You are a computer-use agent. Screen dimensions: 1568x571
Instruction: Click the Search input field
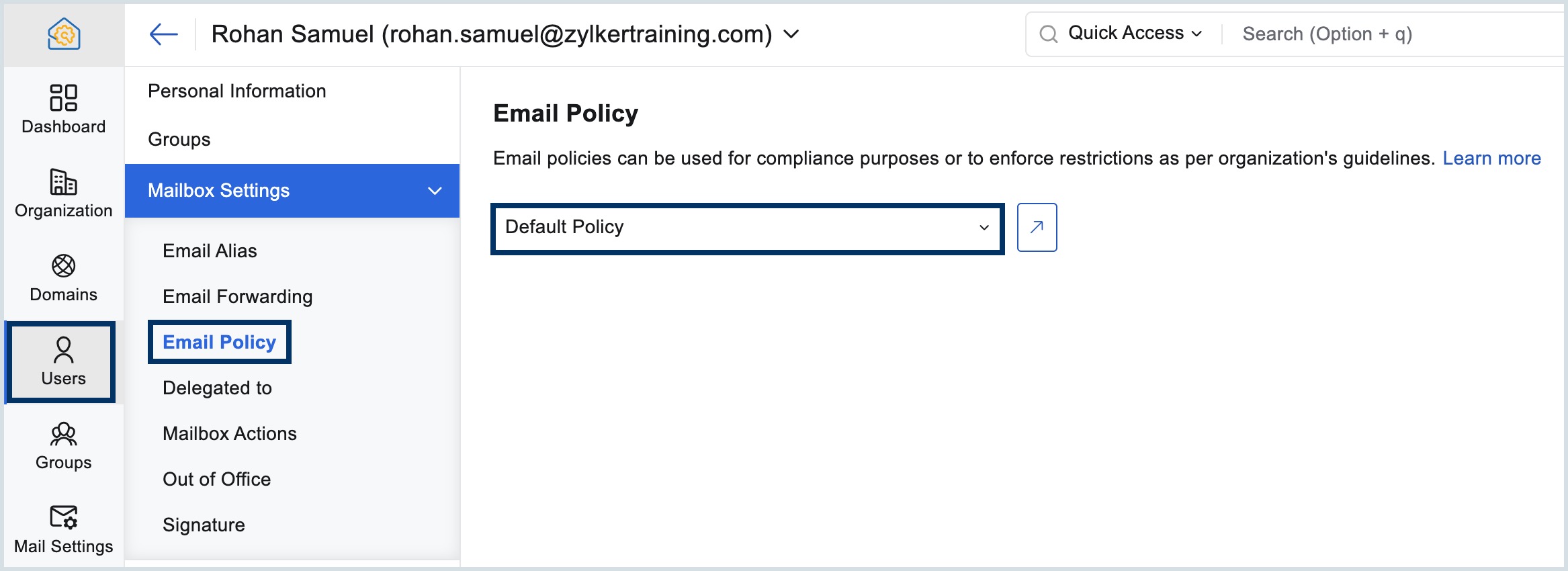pos(1327,33)
